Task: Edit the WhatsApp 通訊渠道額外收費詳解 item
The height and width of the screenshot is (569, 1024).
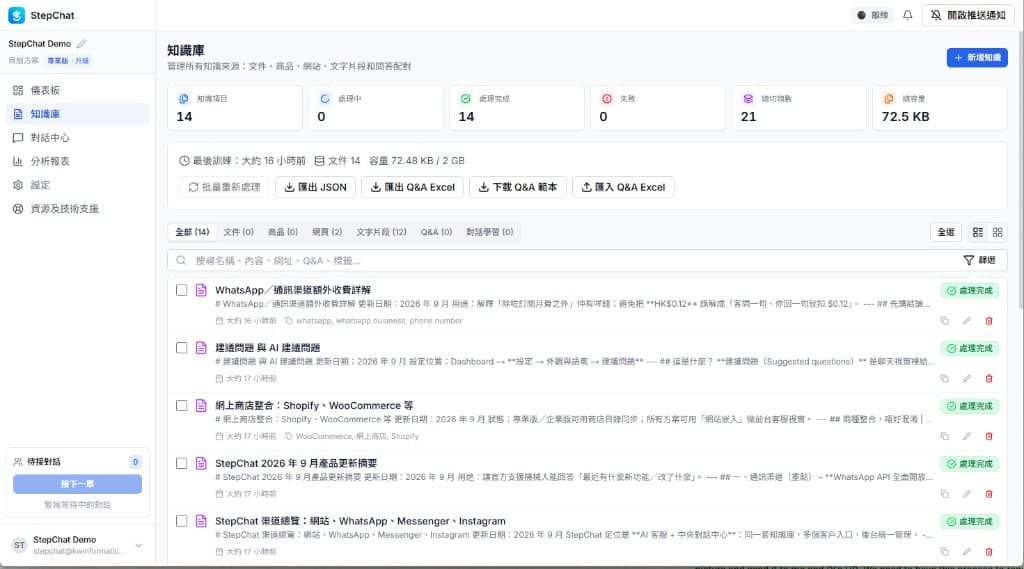Action: click(967, 321)
